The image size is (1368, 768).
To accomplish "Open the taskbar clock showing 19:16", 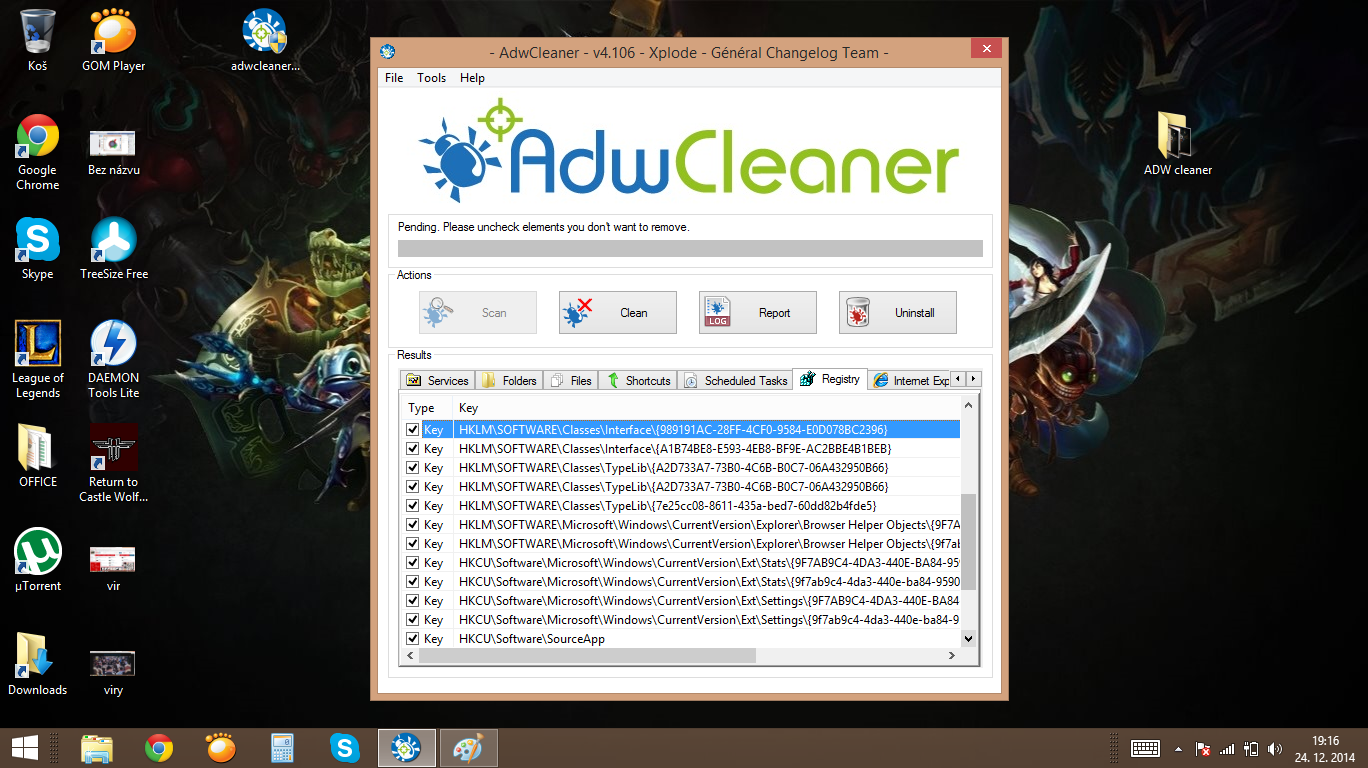I will (x=1323, y=748).
